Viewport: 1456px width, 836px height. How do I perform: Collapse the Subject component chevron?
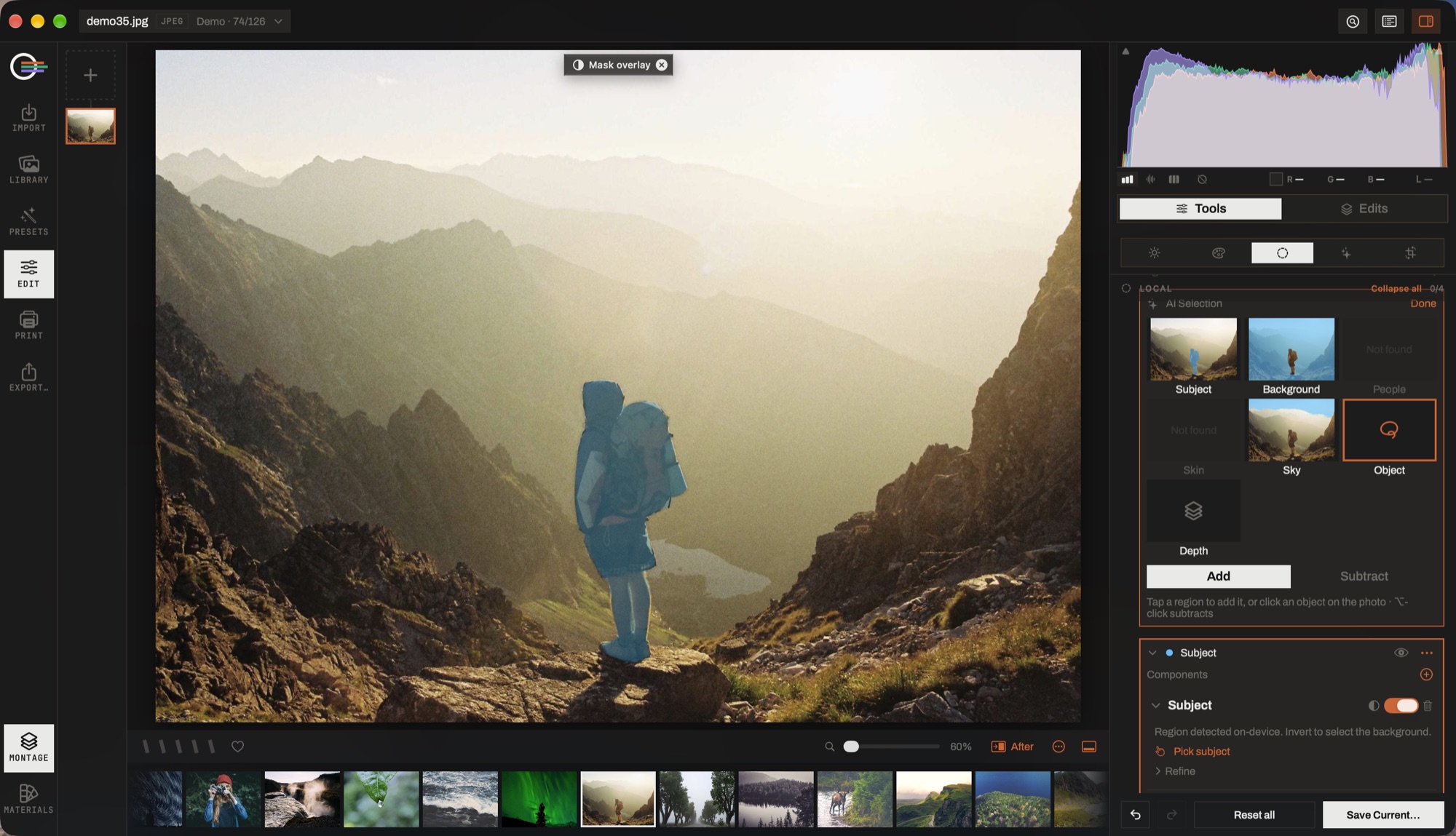click(x=1155, y=705)
